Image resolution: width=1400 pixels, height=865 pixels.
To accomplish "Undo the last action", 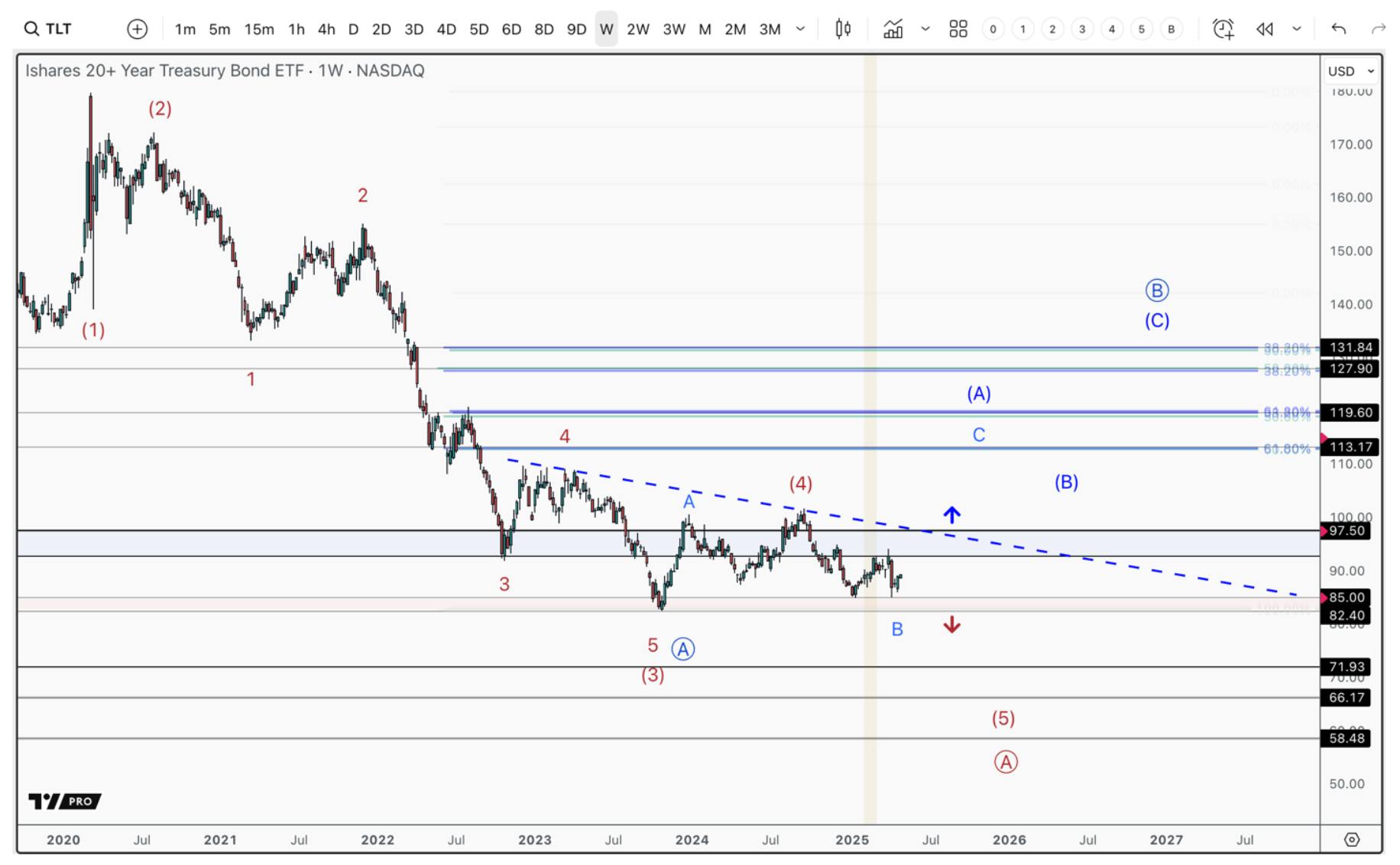I will [1338, 29].
